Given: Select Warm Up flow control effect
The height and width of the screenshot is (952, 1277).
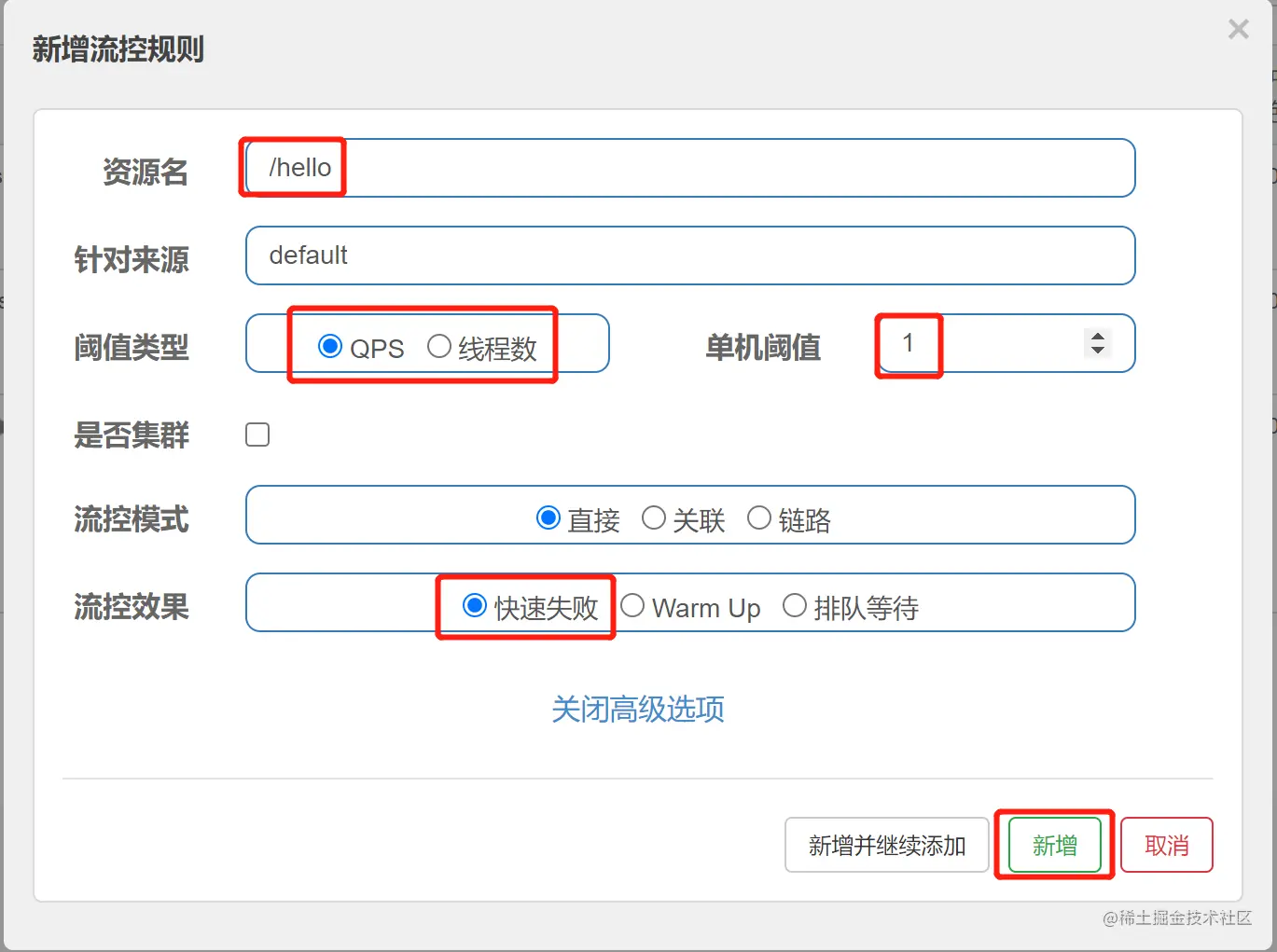Looking at the screenshot, I should click(632, 606).
